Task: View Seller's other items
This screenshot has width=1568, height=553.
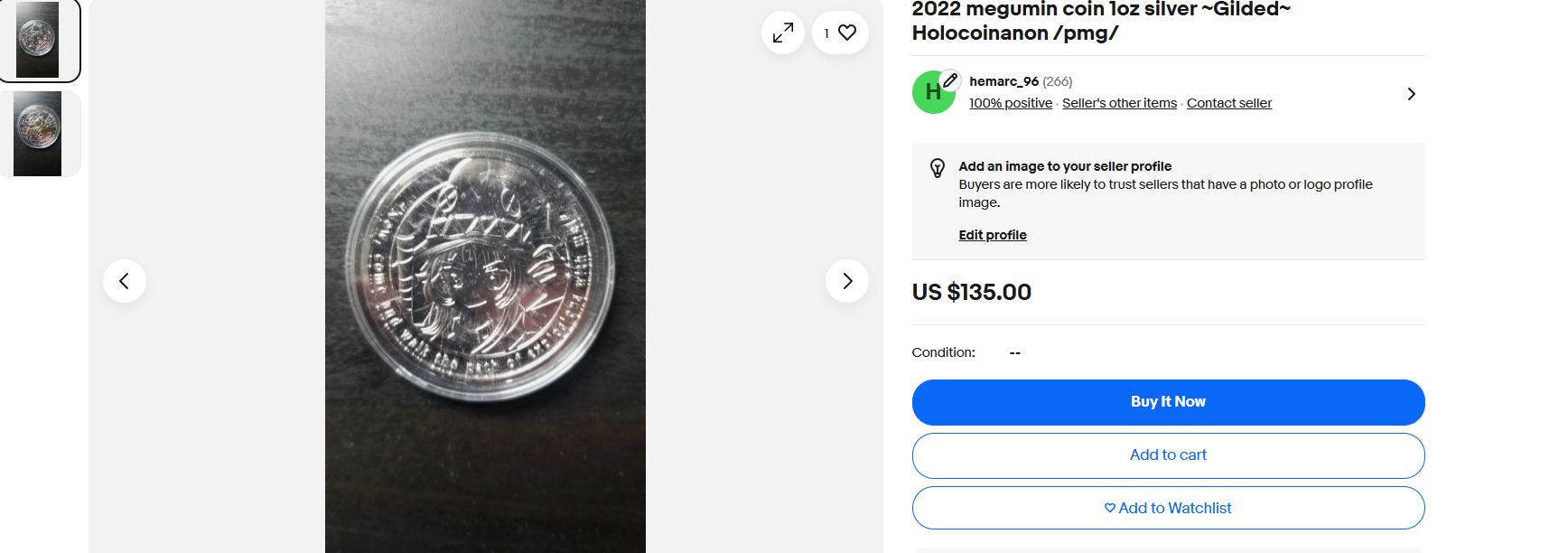Action: point(1119,103)
